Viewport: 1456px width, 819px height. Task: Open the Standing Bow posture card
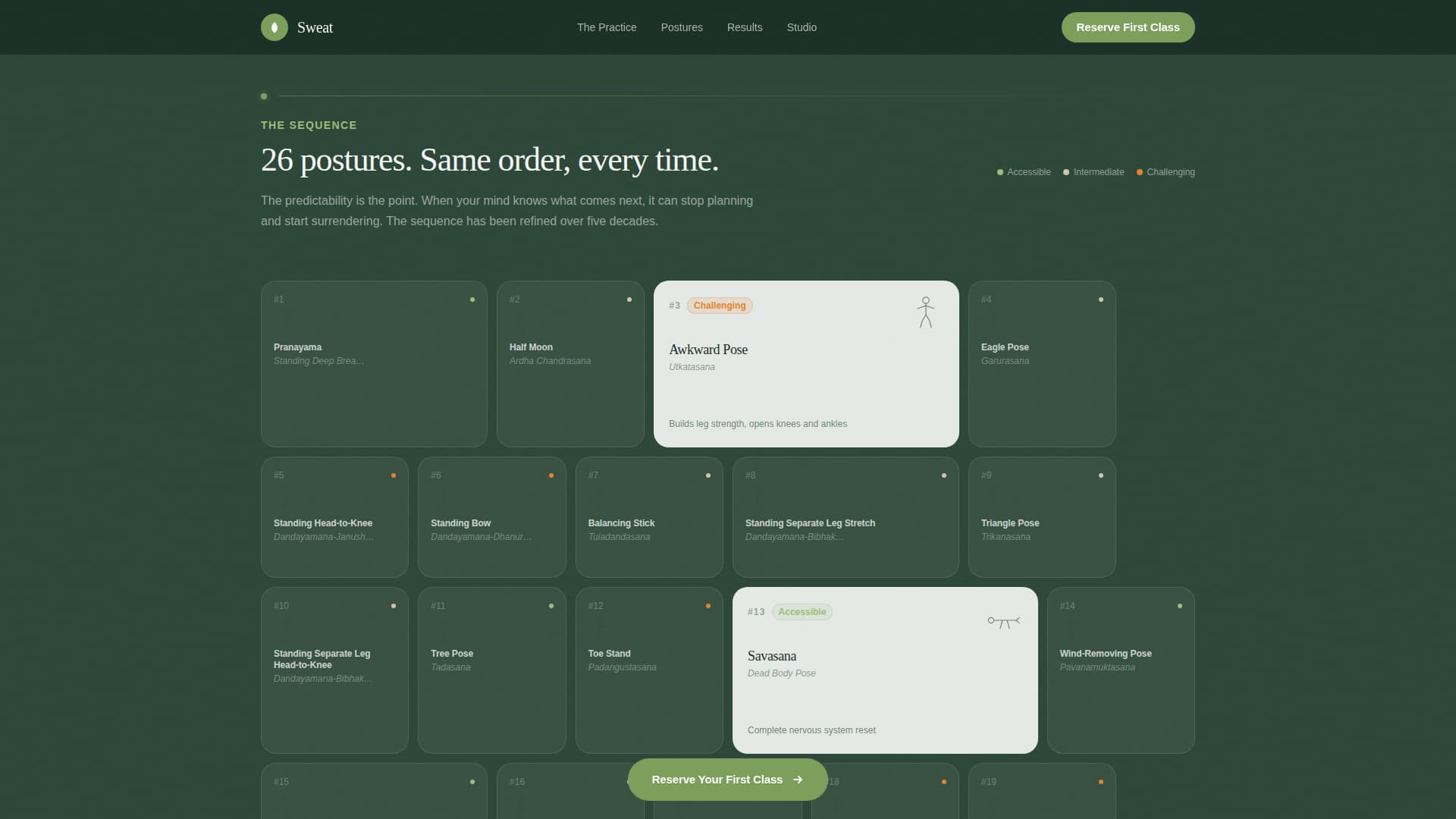tap(491, 517)
